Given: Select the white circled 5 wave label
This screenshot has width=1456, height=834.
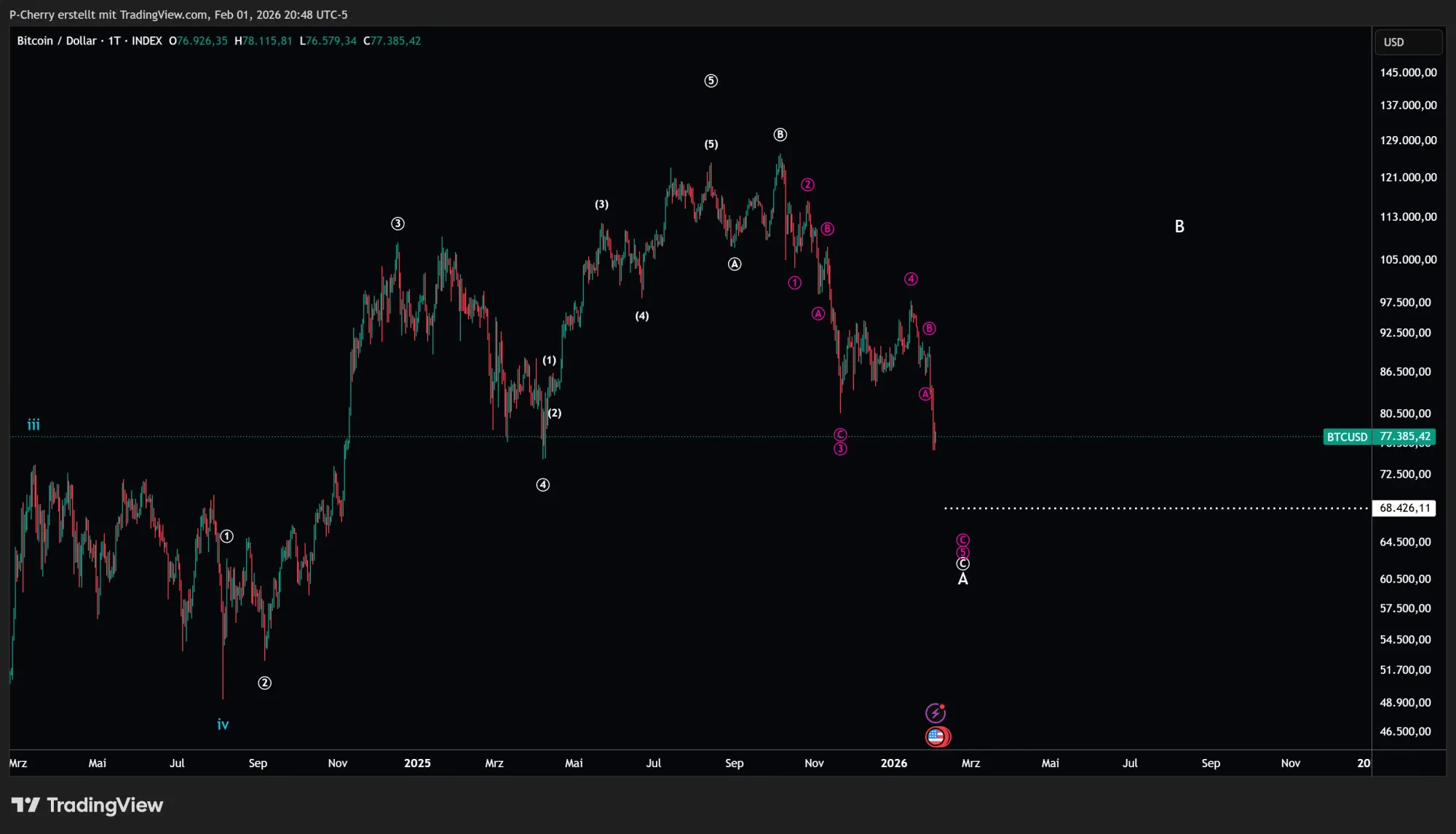Looking at the screenshot, I should [x=711, y=81].
